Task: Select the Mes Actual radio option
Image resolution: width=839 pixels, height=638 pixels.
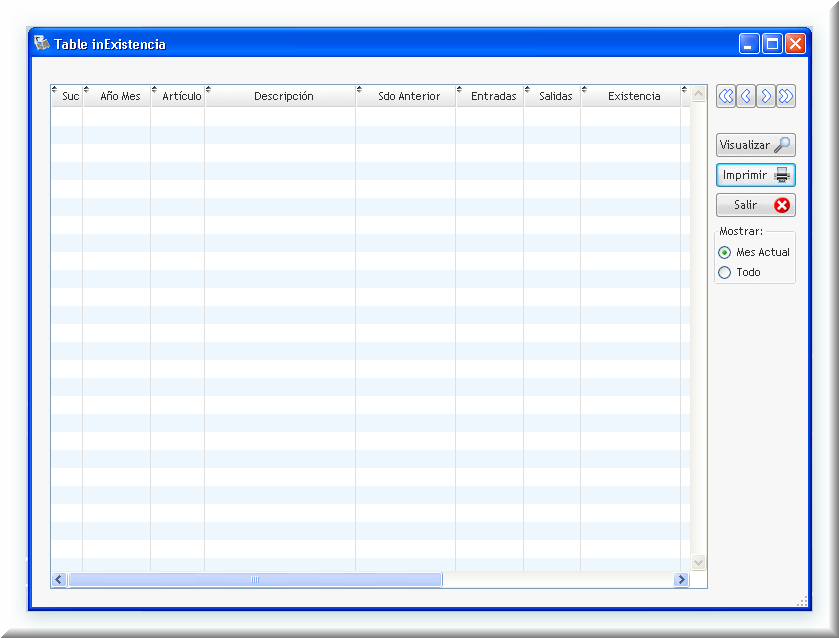Action: tap(755, 252)
